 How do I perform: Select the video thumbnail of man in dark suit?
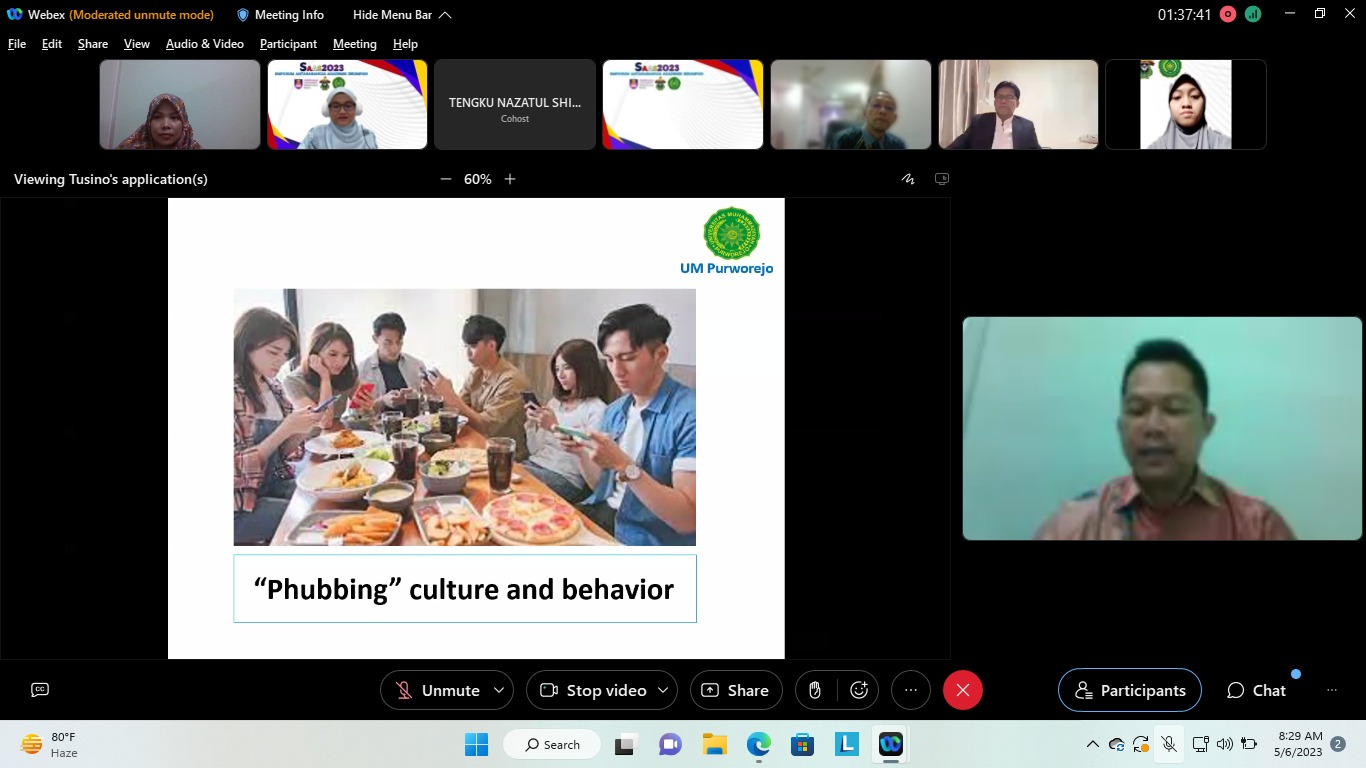1018,104
